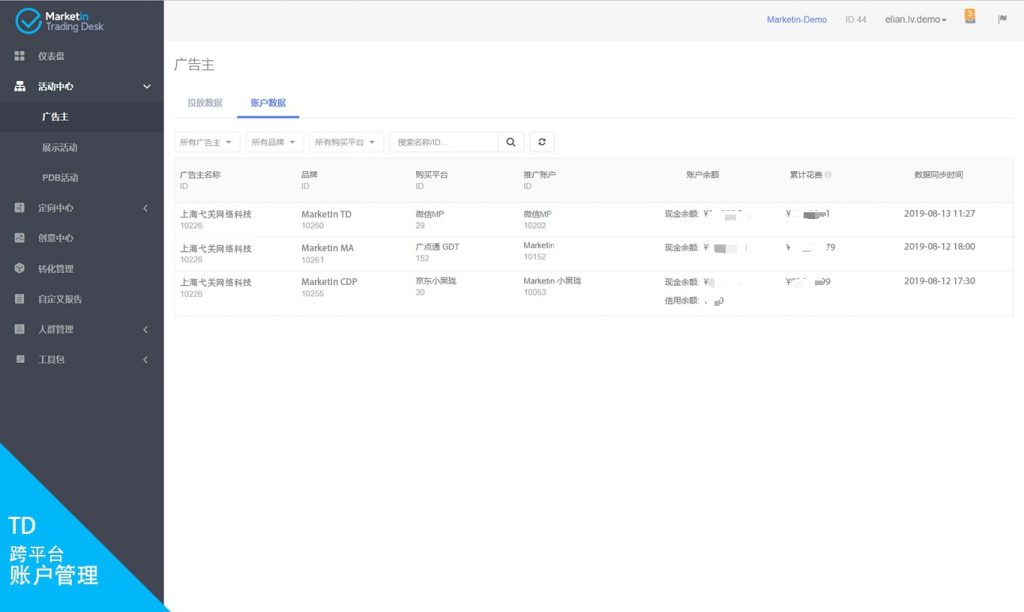This screenshot has width=1024, height=612.
Task: Open the 所有广告主 dropdown filter
Action: click(206, 142)
